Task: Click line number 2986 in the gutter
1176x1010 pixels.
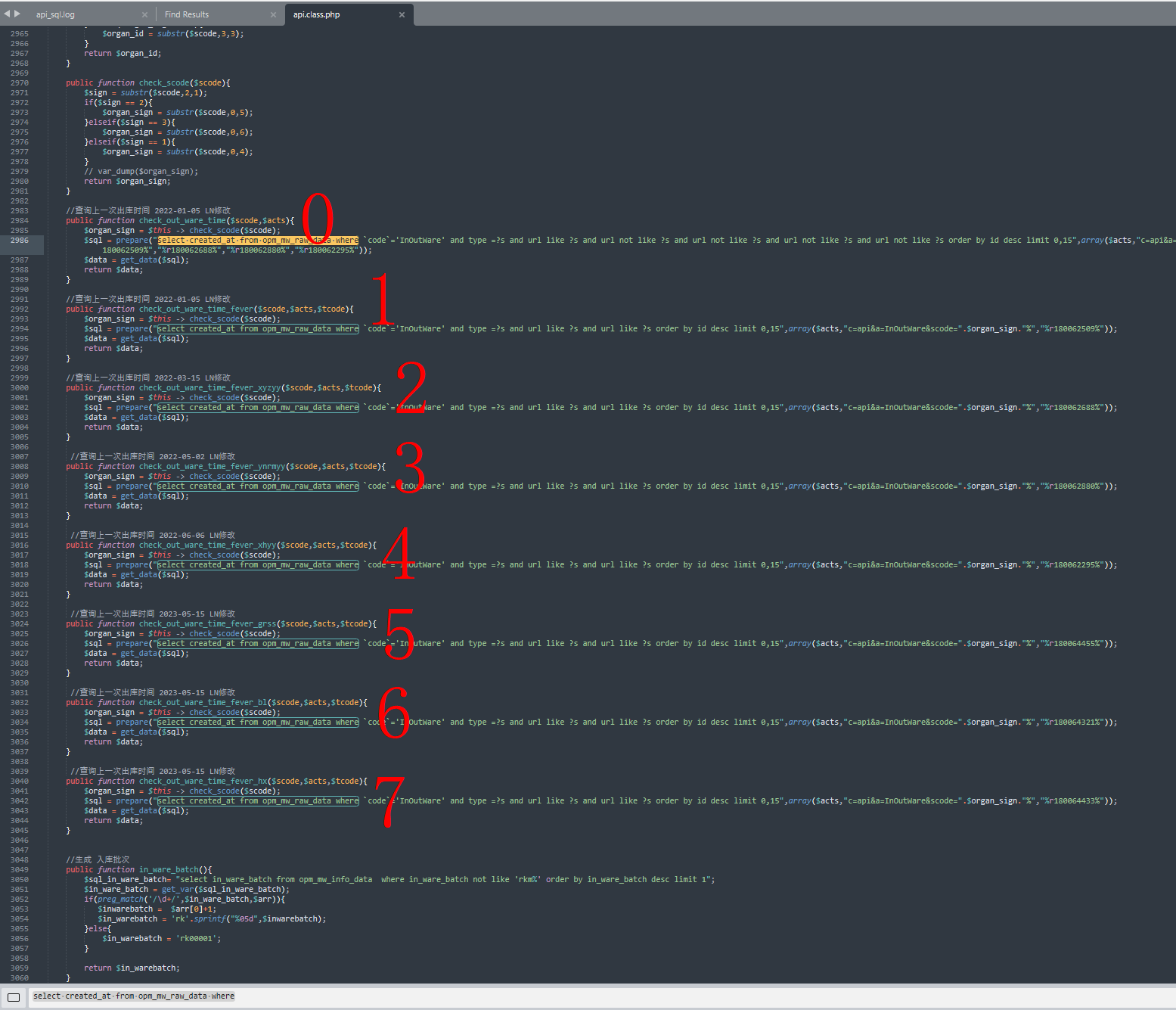Action: tap(19, 241)
